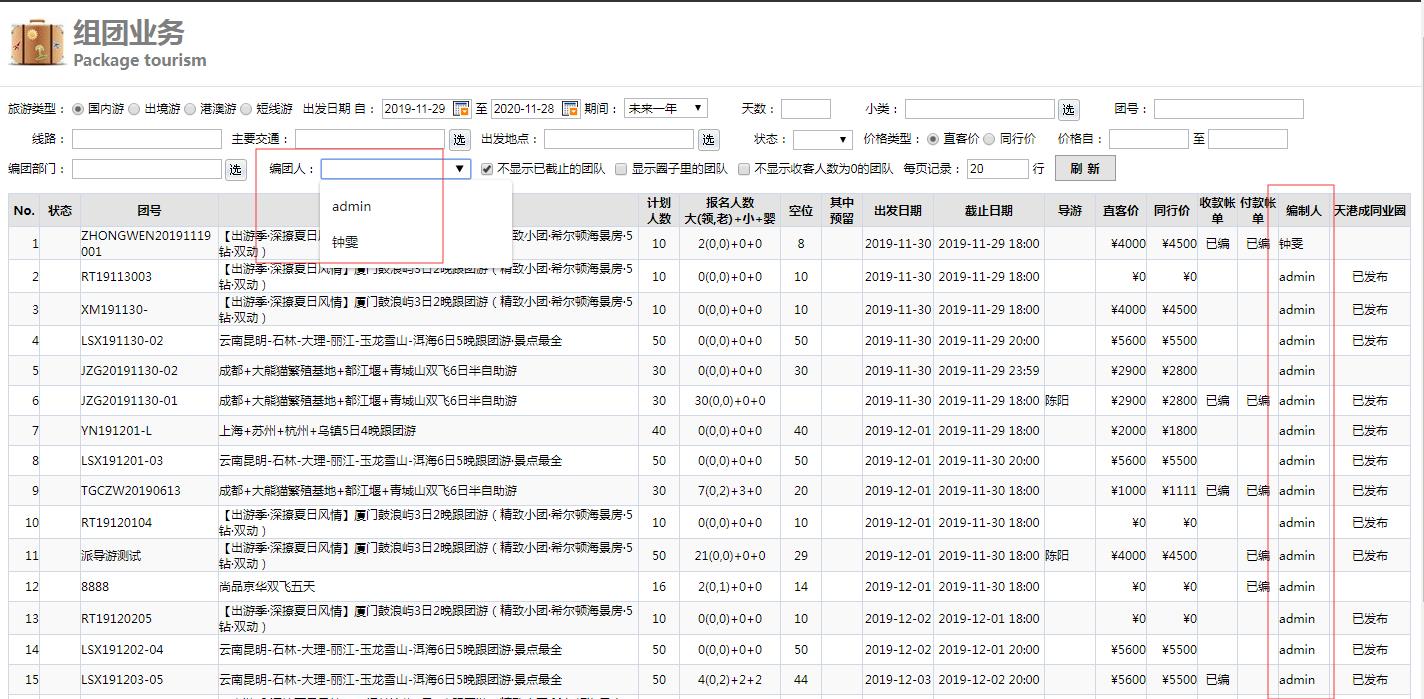Open tour group link LSX191130-02

122,341
